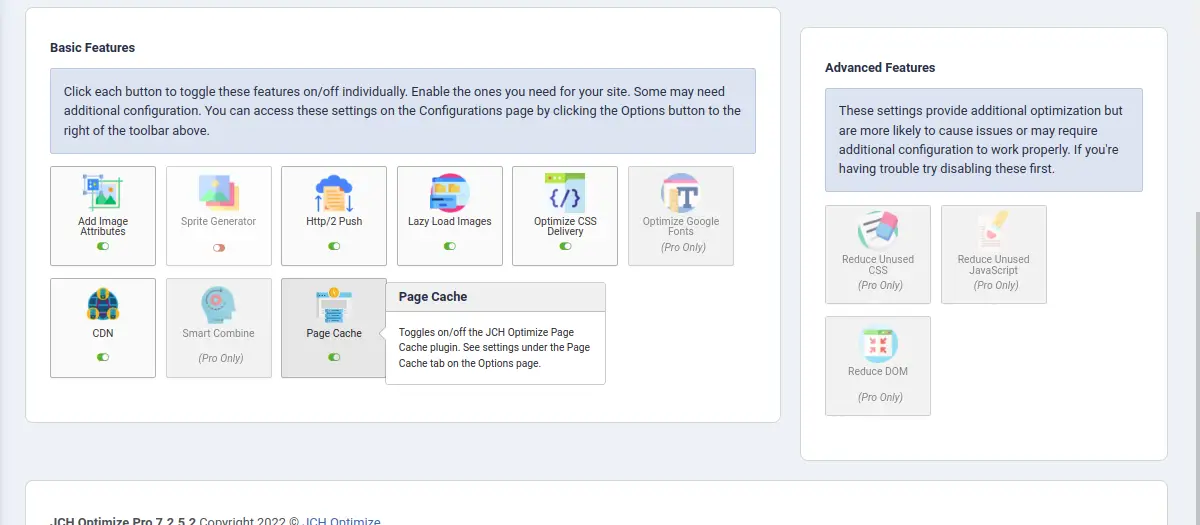Image resolution: width=1200 pixels, height=525 pixels.
Task: Click the Advanced Features heading
Action: (x=880, y=67)
